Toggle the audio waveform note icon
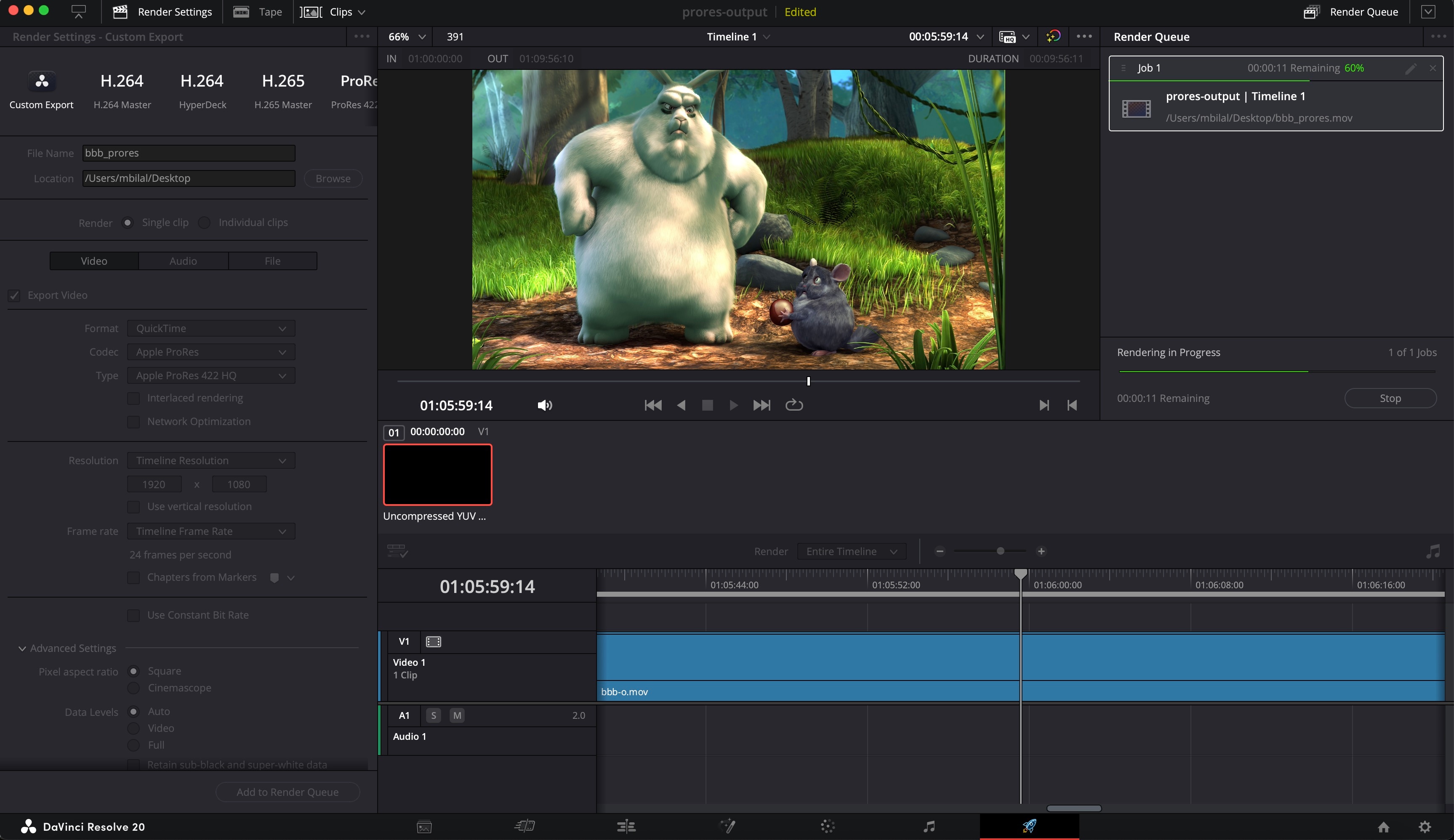 tap(1433, 552)
